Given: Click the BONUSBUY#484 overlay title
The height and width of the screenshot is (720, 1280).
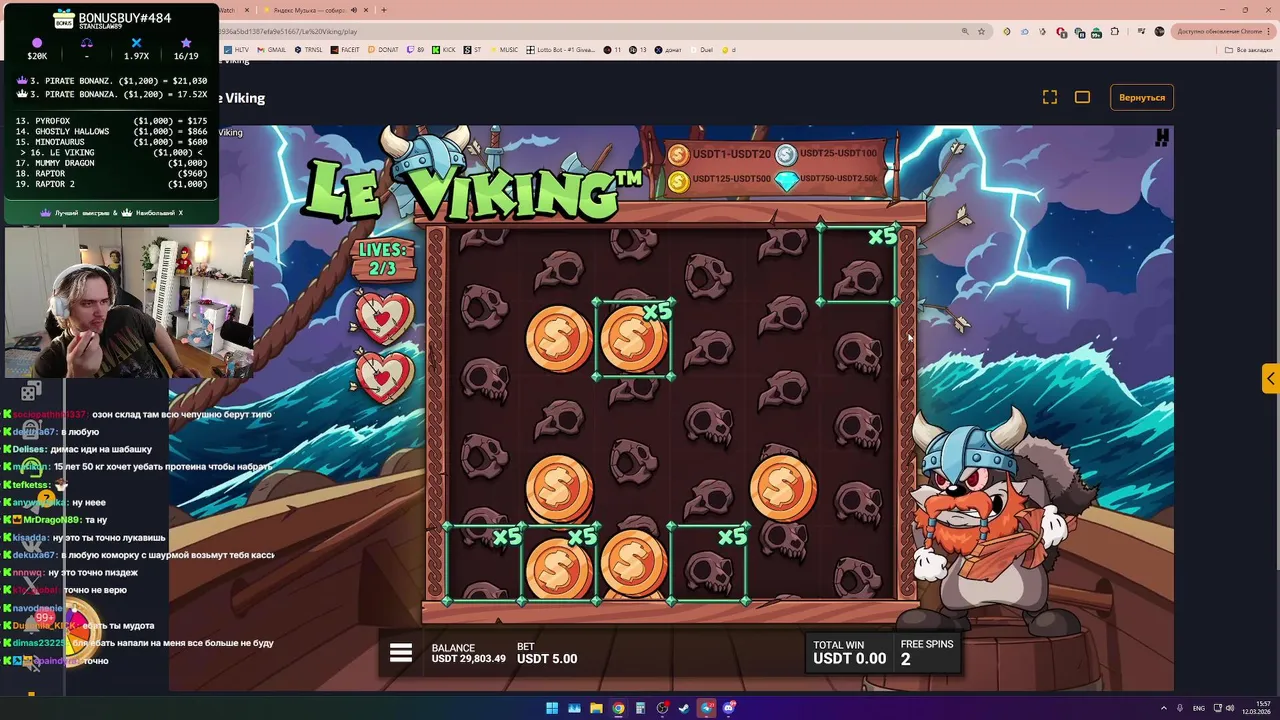Looking at the screenshot, I should (x=125, y=17).
